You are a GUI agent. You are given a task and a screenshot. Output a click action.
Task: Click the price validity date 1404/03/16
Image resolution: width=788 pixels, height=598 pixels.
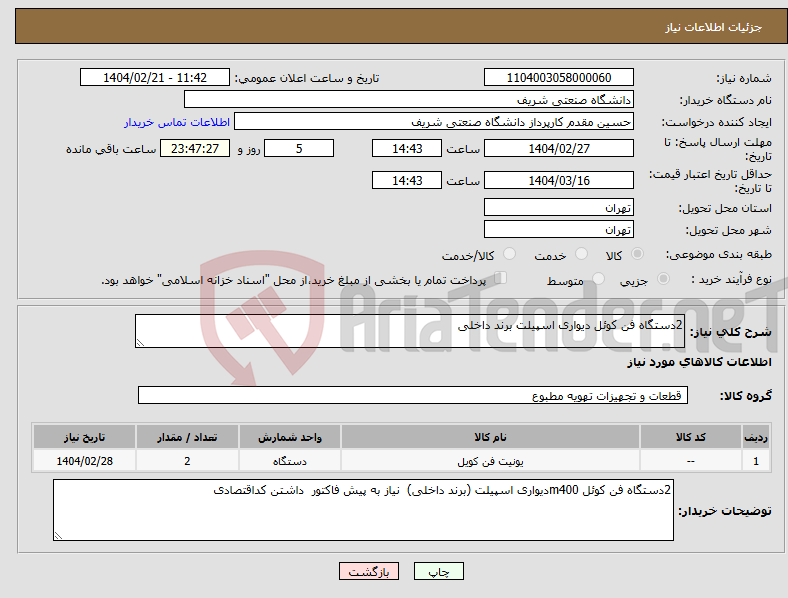(x=559, y=180)
